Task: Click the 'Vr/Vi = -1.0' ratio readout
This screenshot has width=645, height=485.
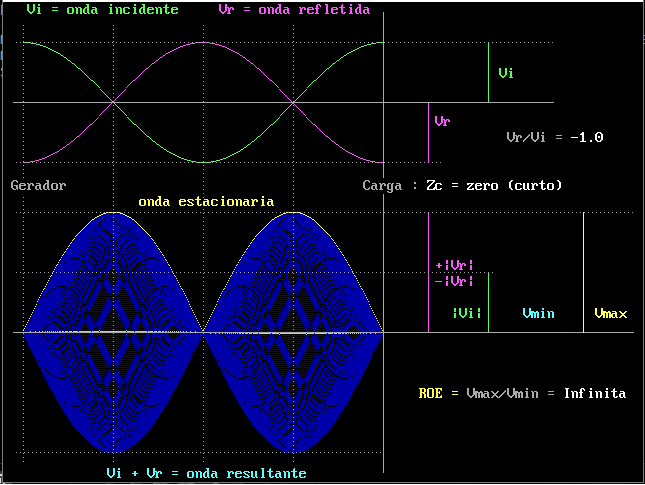Action: tap(555, 137)
